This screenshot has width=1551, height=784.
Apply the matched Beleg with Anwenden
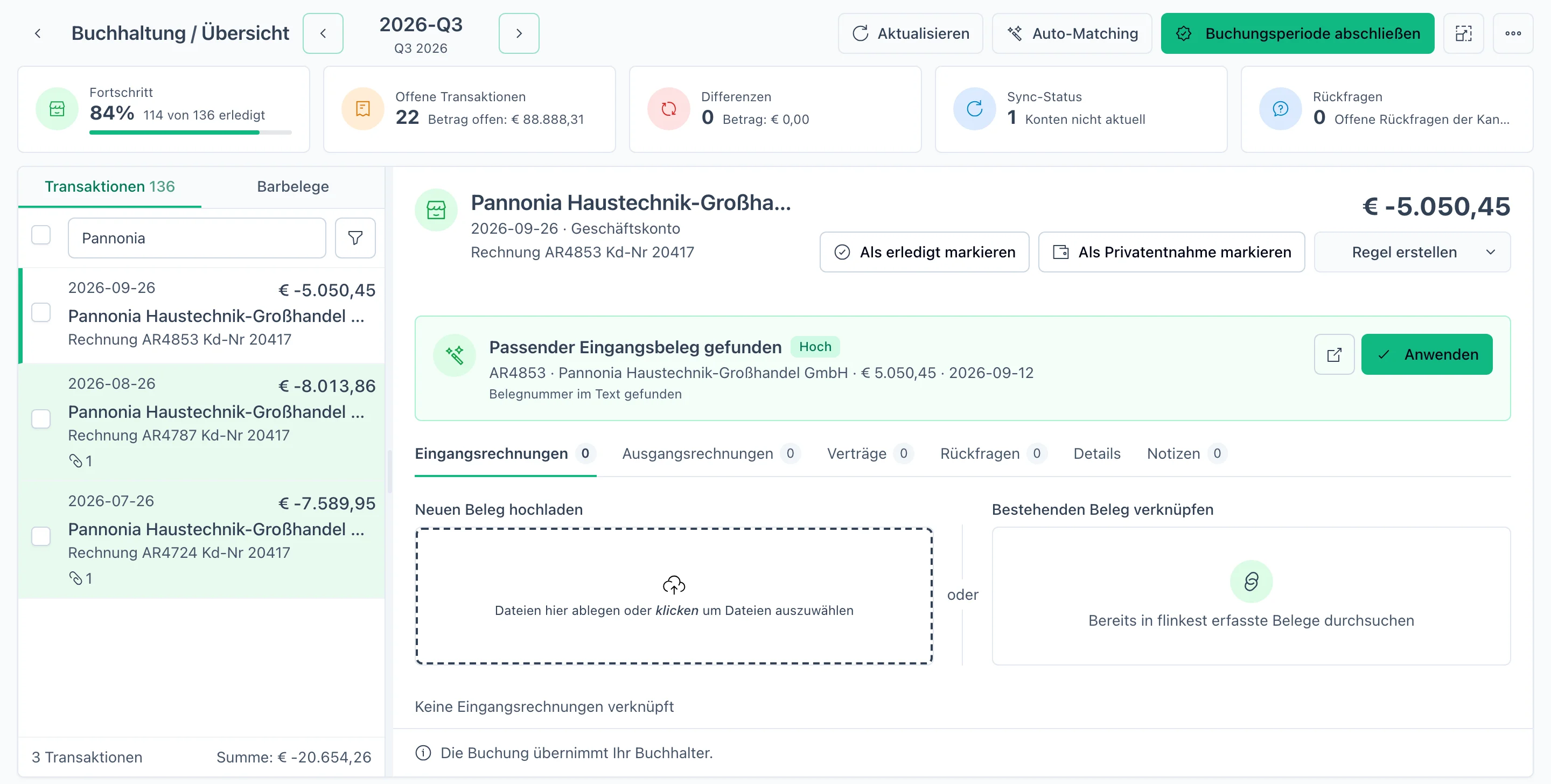coord(1427,355)
